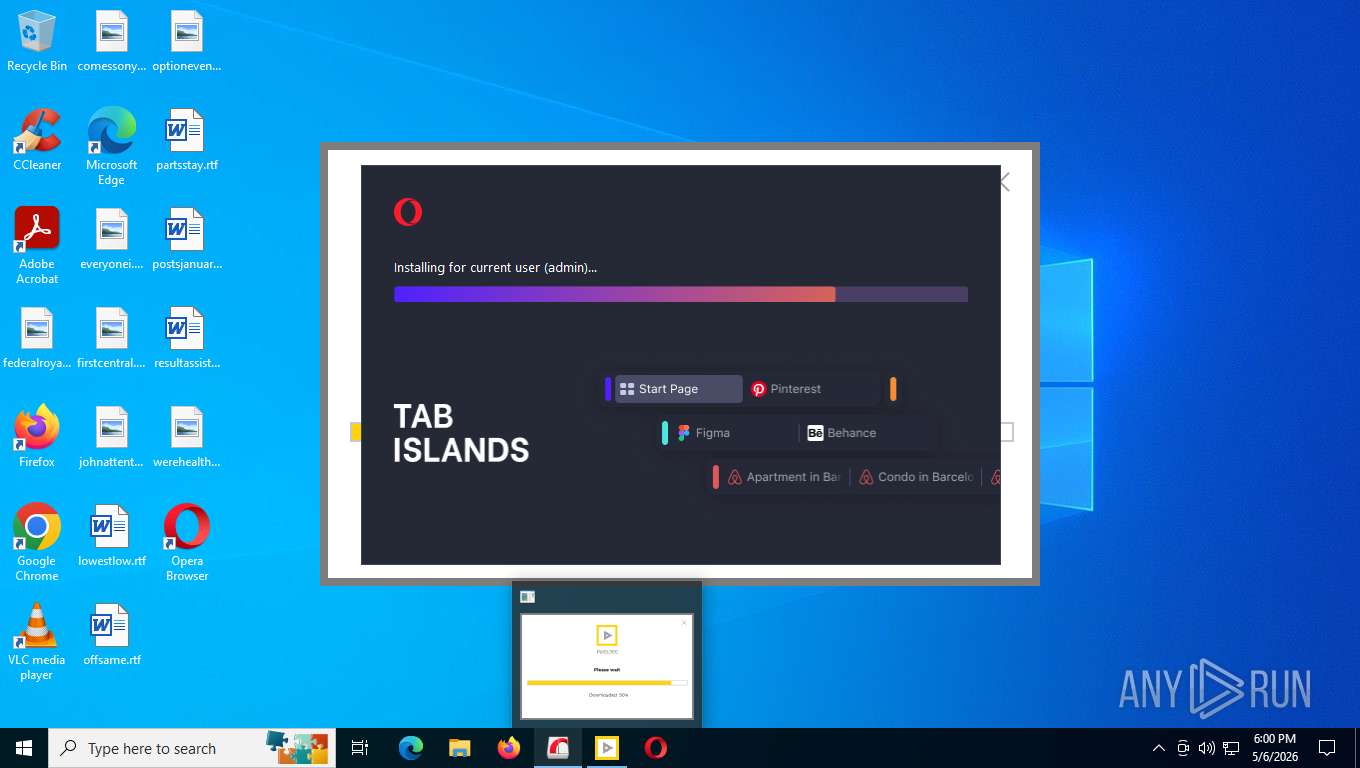The image size is (1360, 768).
Task: Switch to the red setup app on taskbar
Action: tap(558, 748)
